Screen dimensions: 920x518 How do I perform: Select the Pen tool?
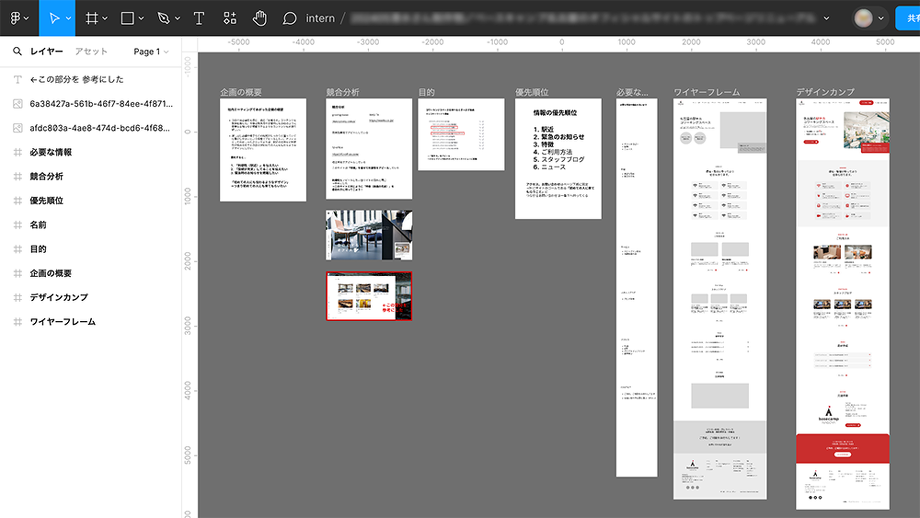[x=162, y=18]
